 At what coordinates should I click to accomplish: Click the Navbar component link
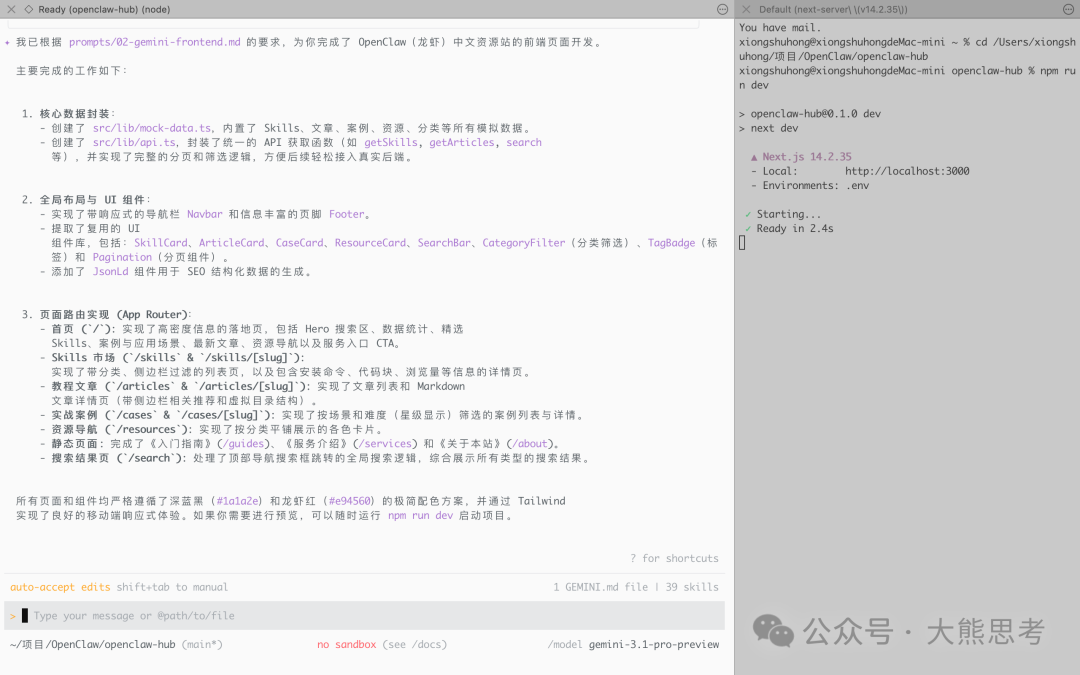205,213
